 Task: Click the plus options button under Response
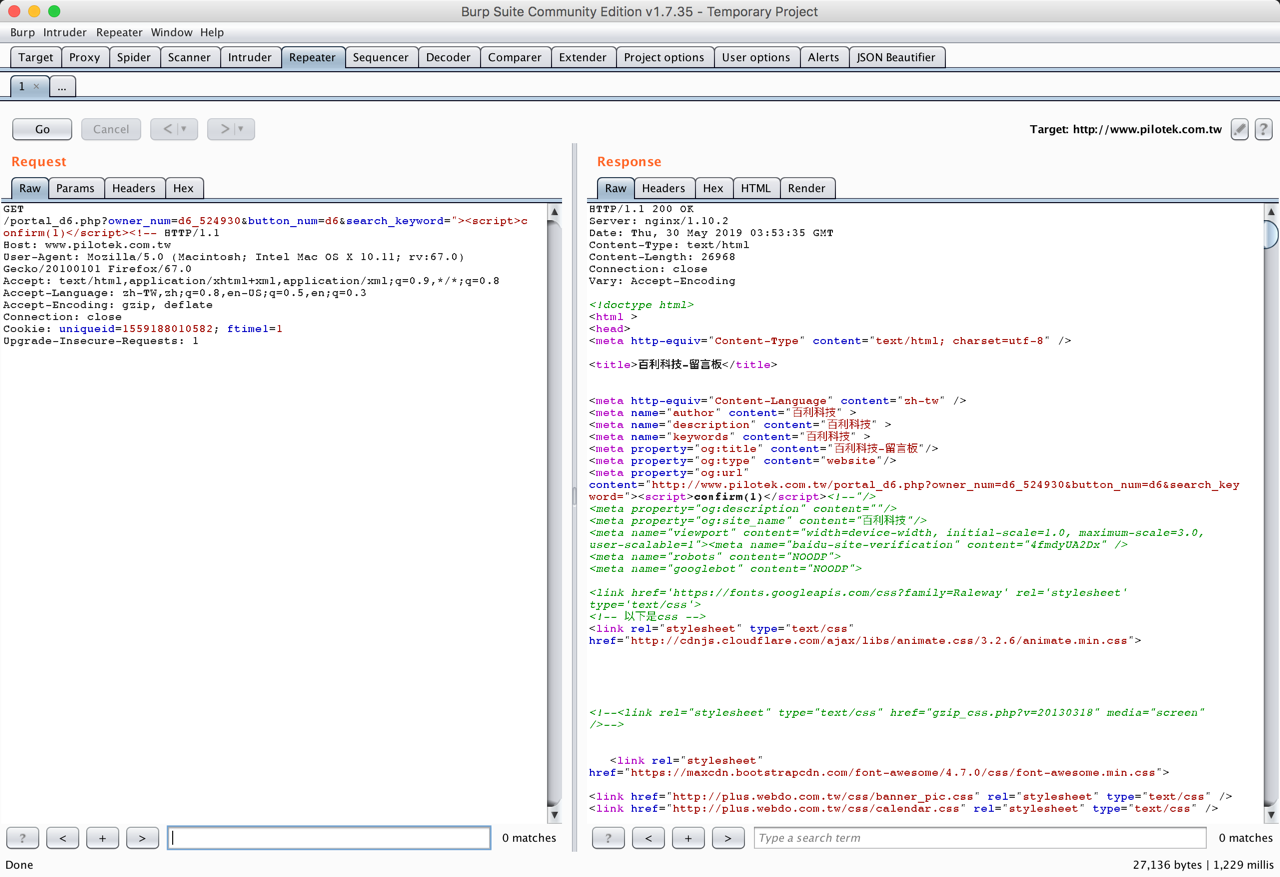pyautogui.click(x=688, y=838)
